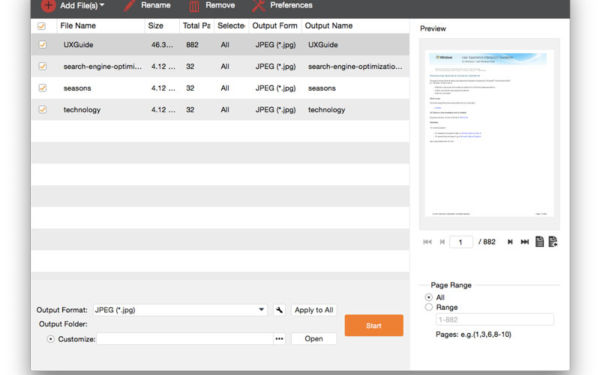Click the document preview thumbnail
The height and width of the screenshot is (375, 600).
(489, 133)
